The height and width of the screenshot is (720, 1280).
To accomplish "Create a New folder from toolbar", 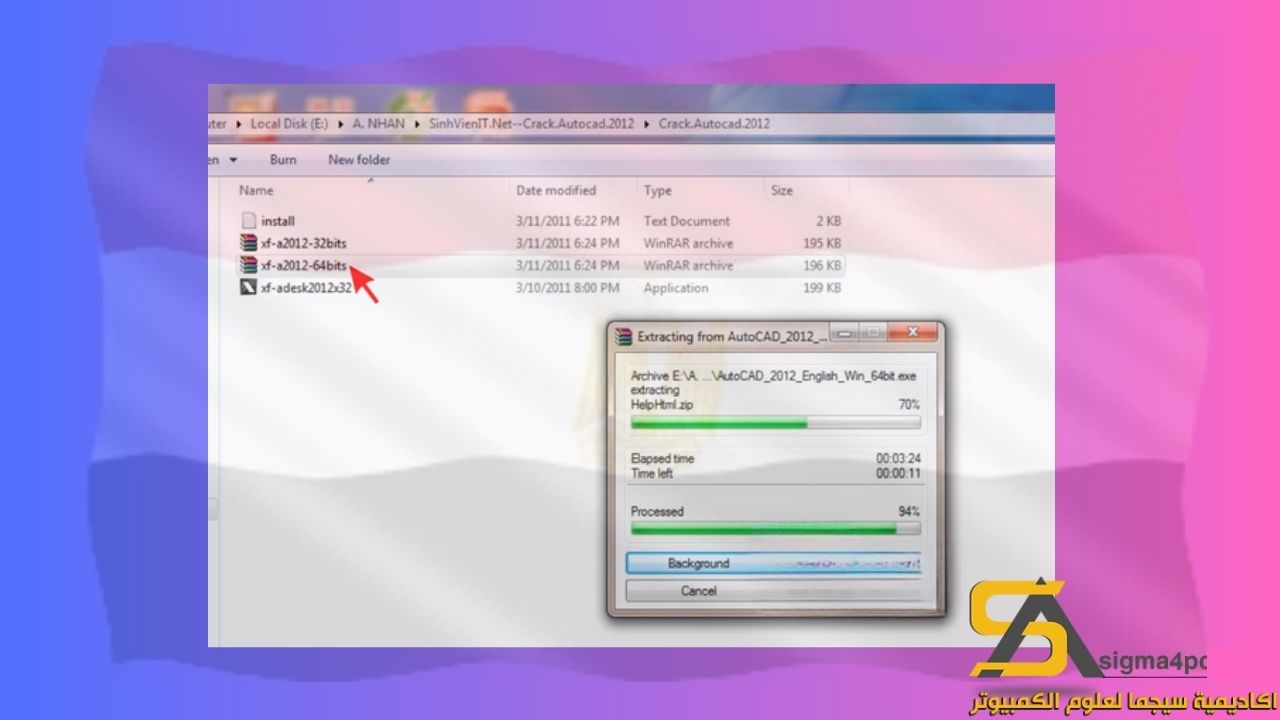I will pos(359,160).
